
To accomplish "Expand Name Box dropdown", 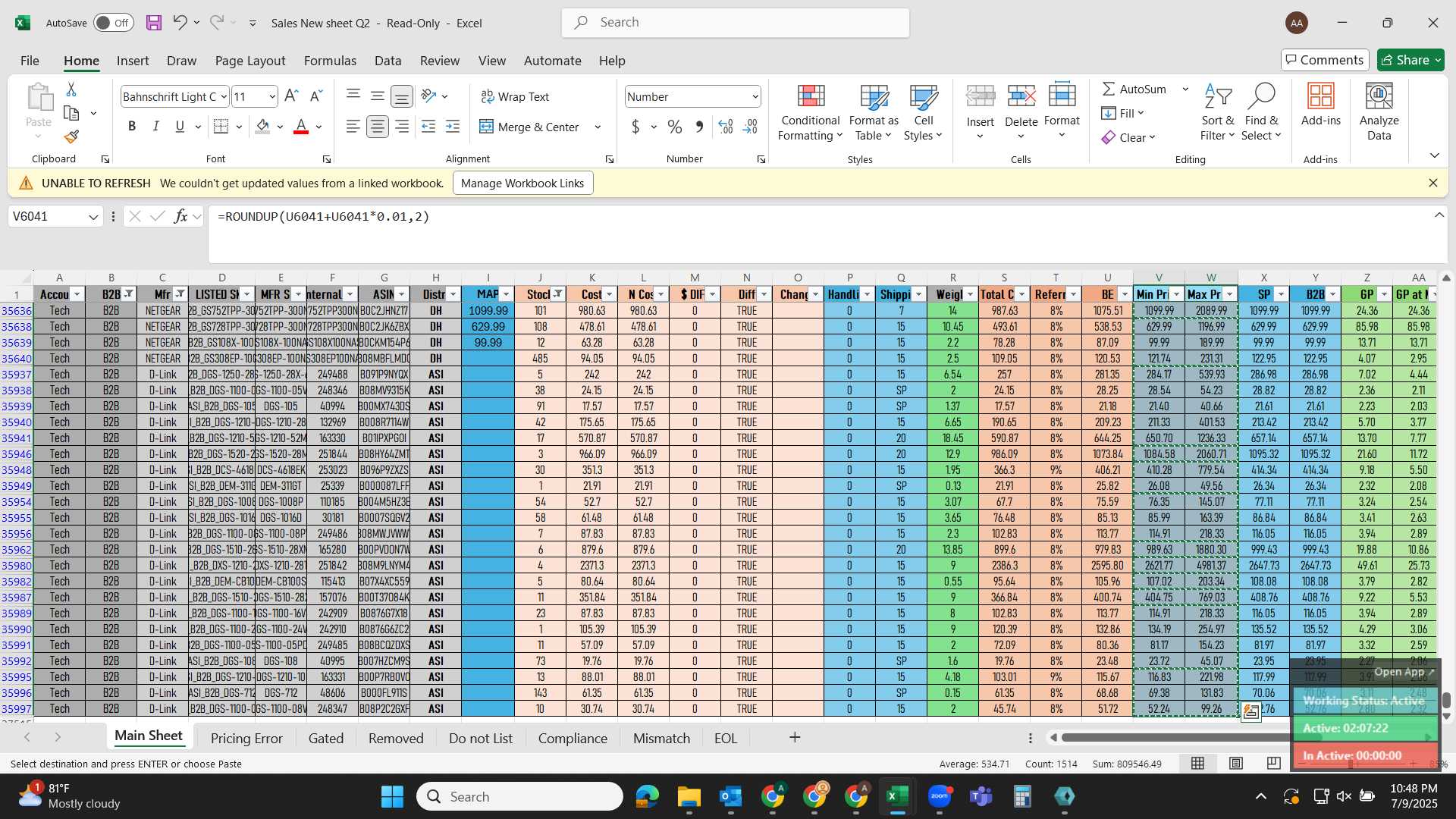I will click(93, 217).
